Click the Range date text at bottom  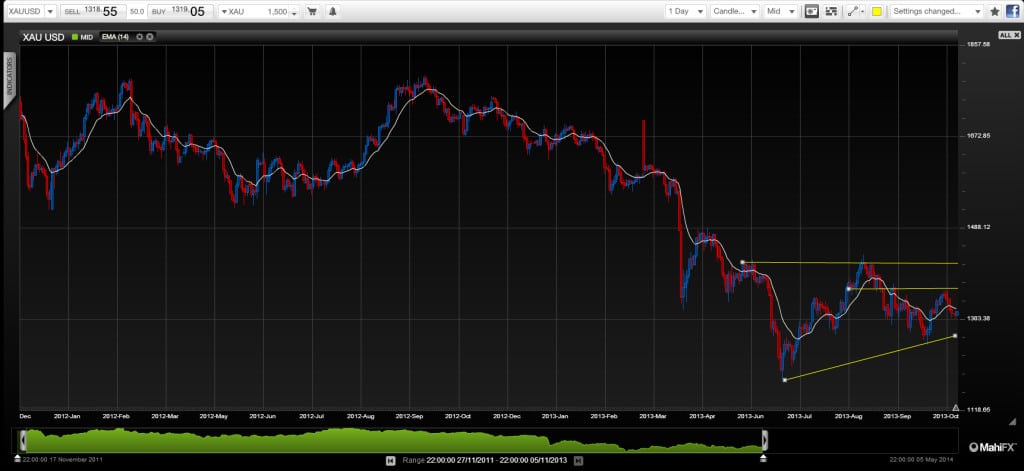pos(485,461)
